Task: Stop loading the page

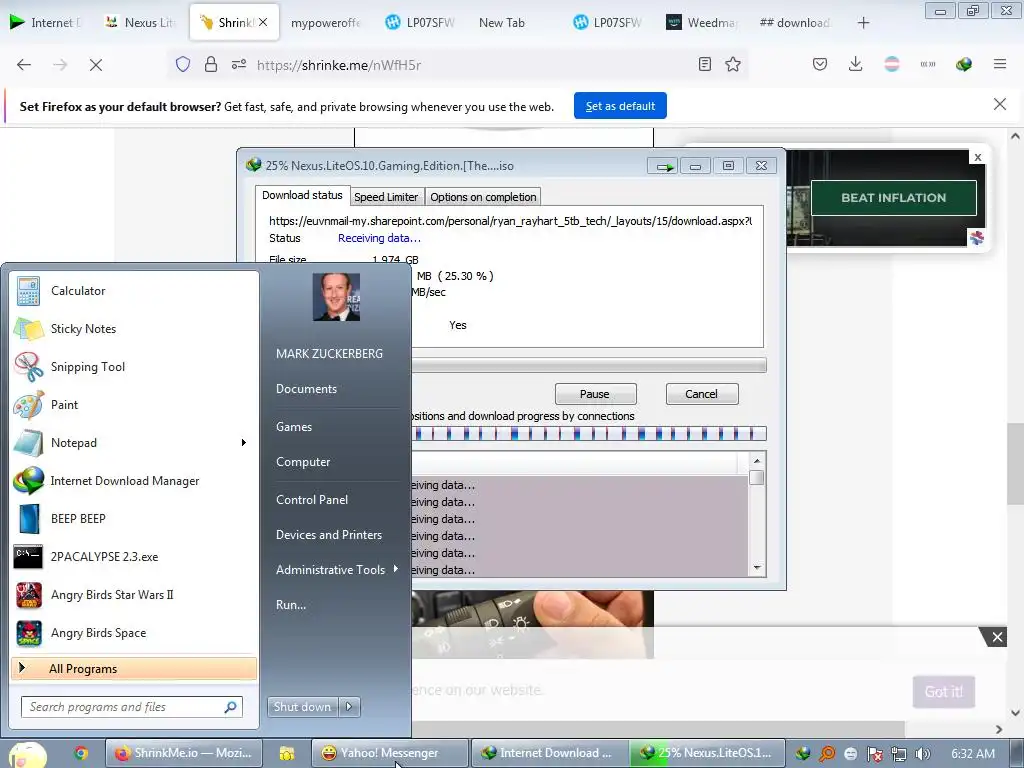Action: tap(95, 65)
